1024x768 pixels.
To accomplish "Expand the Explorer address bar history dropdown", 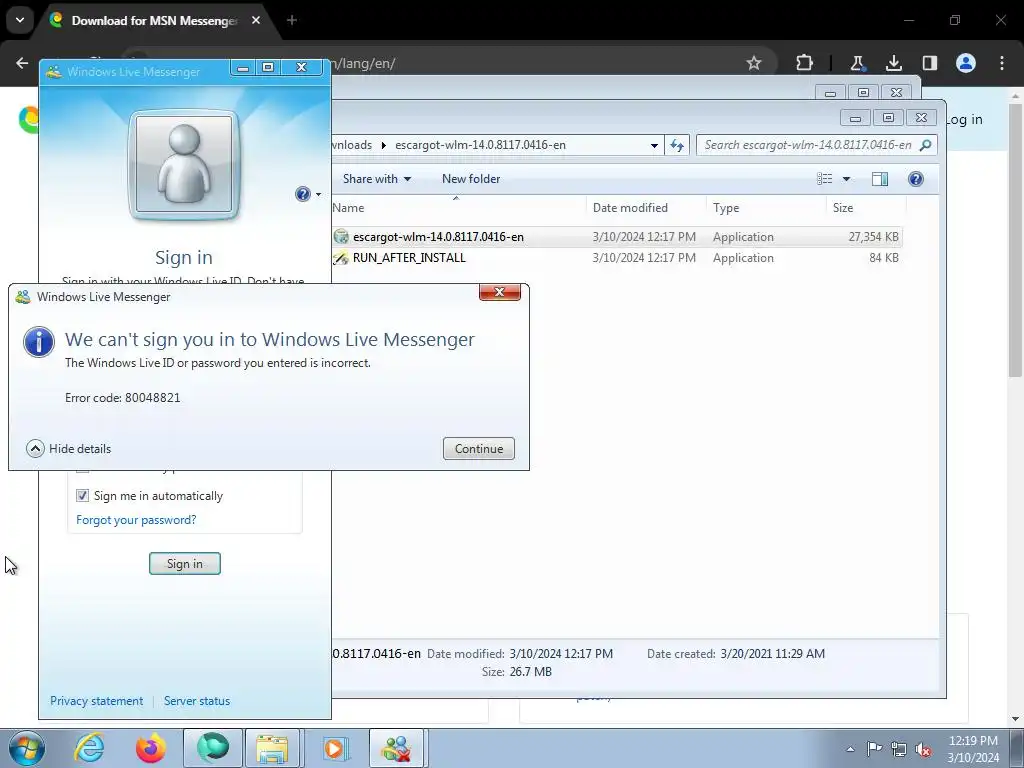I will point(654,145).
